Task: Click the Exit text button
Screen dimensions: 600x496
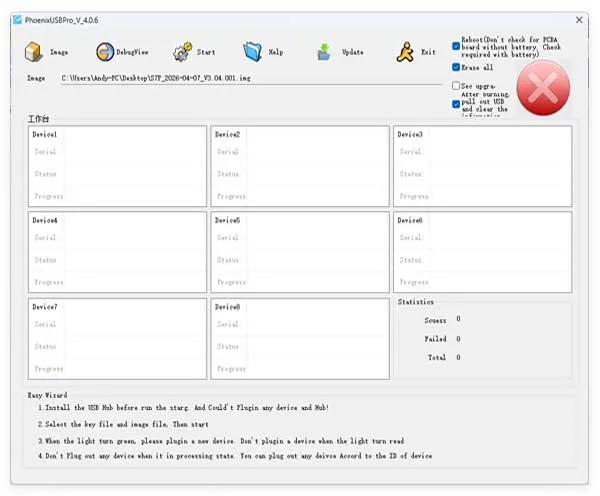Action: (x=428, y=52)
